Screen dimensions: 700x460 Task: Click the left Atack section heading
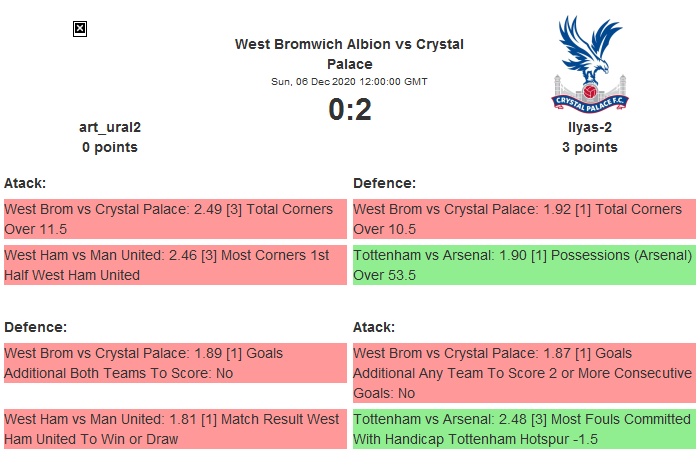25,183
